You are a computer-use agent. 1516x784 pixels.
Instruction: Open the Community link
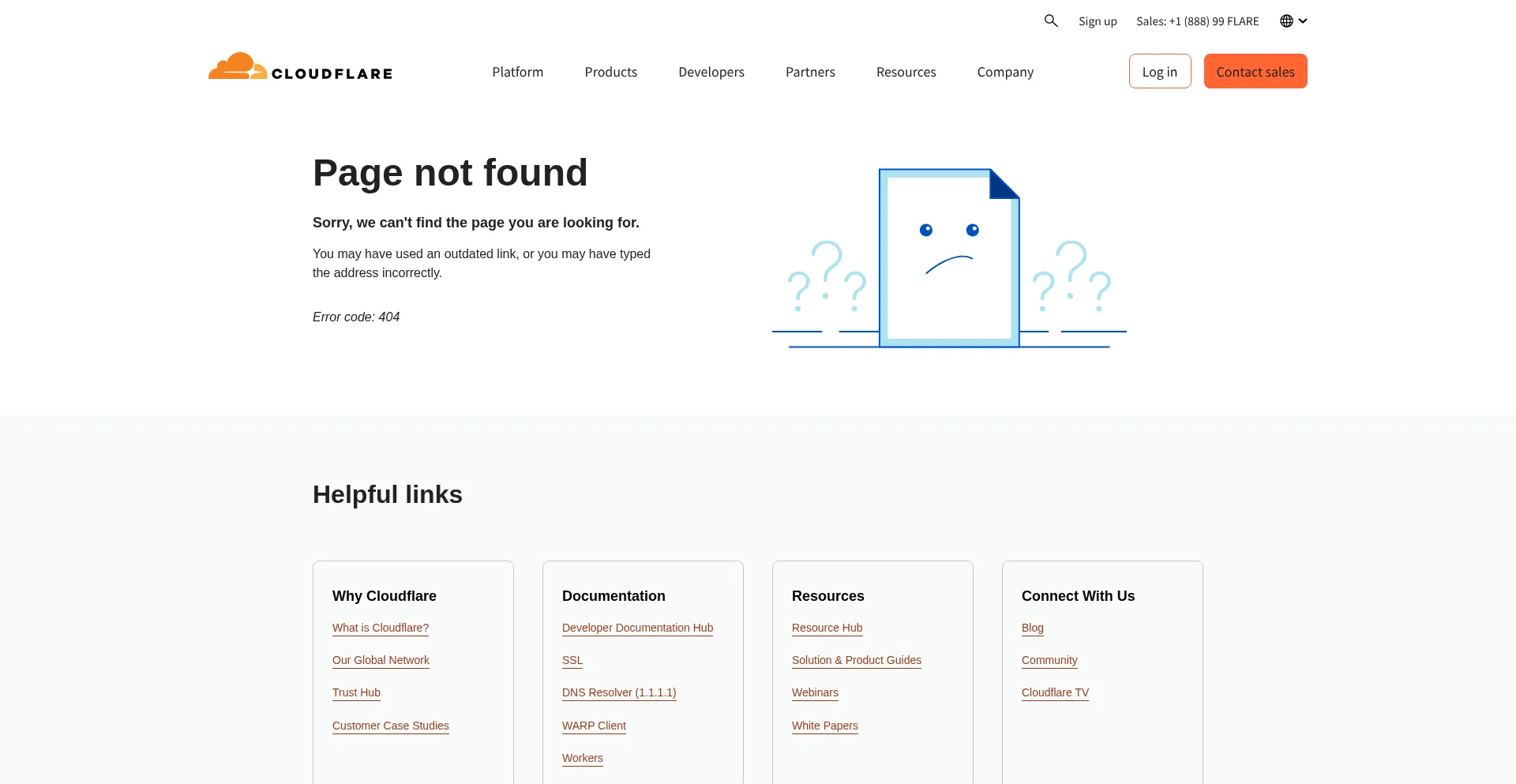(1049, 660)
